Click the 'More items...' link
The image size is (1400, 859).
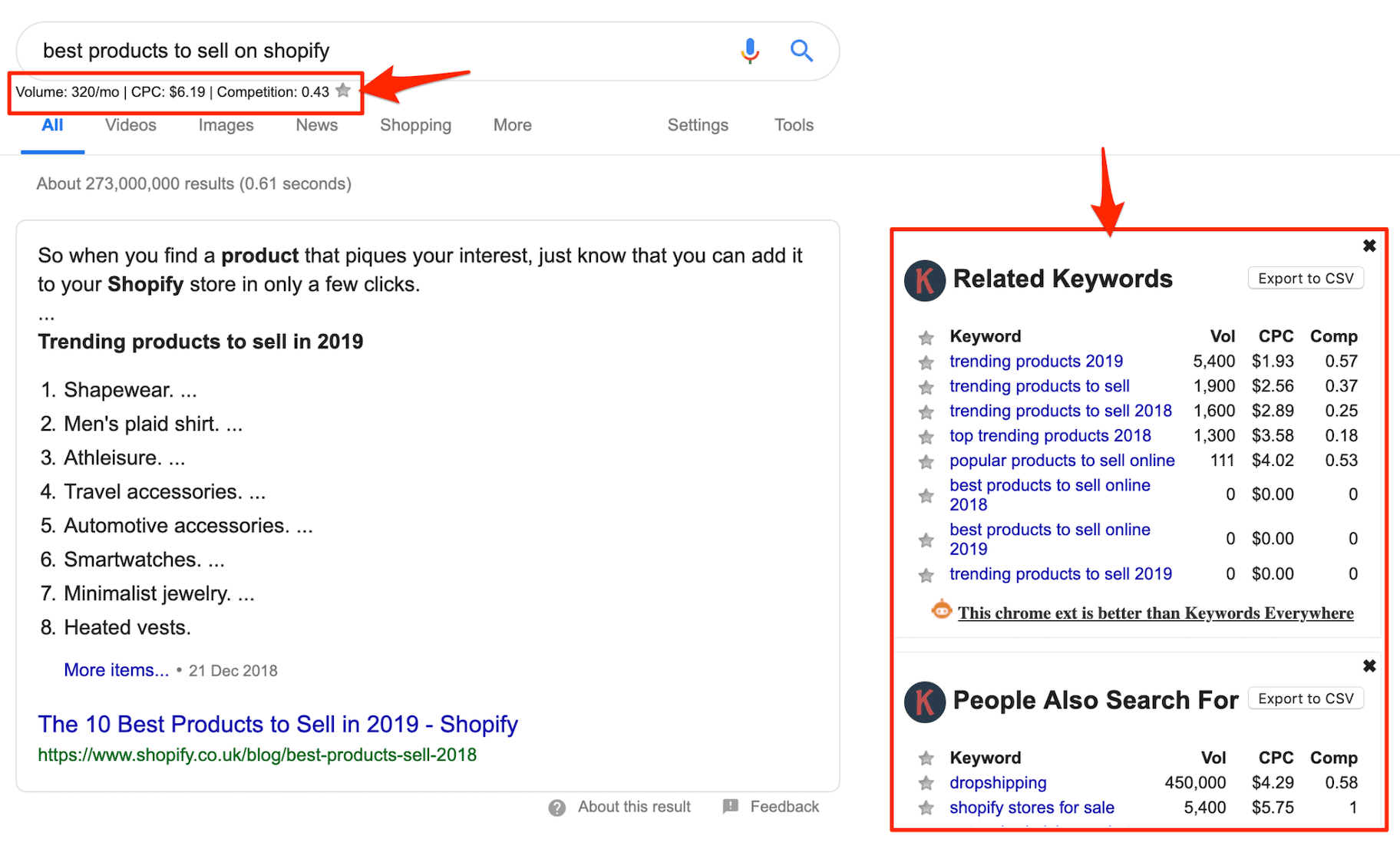pos(116,670)
